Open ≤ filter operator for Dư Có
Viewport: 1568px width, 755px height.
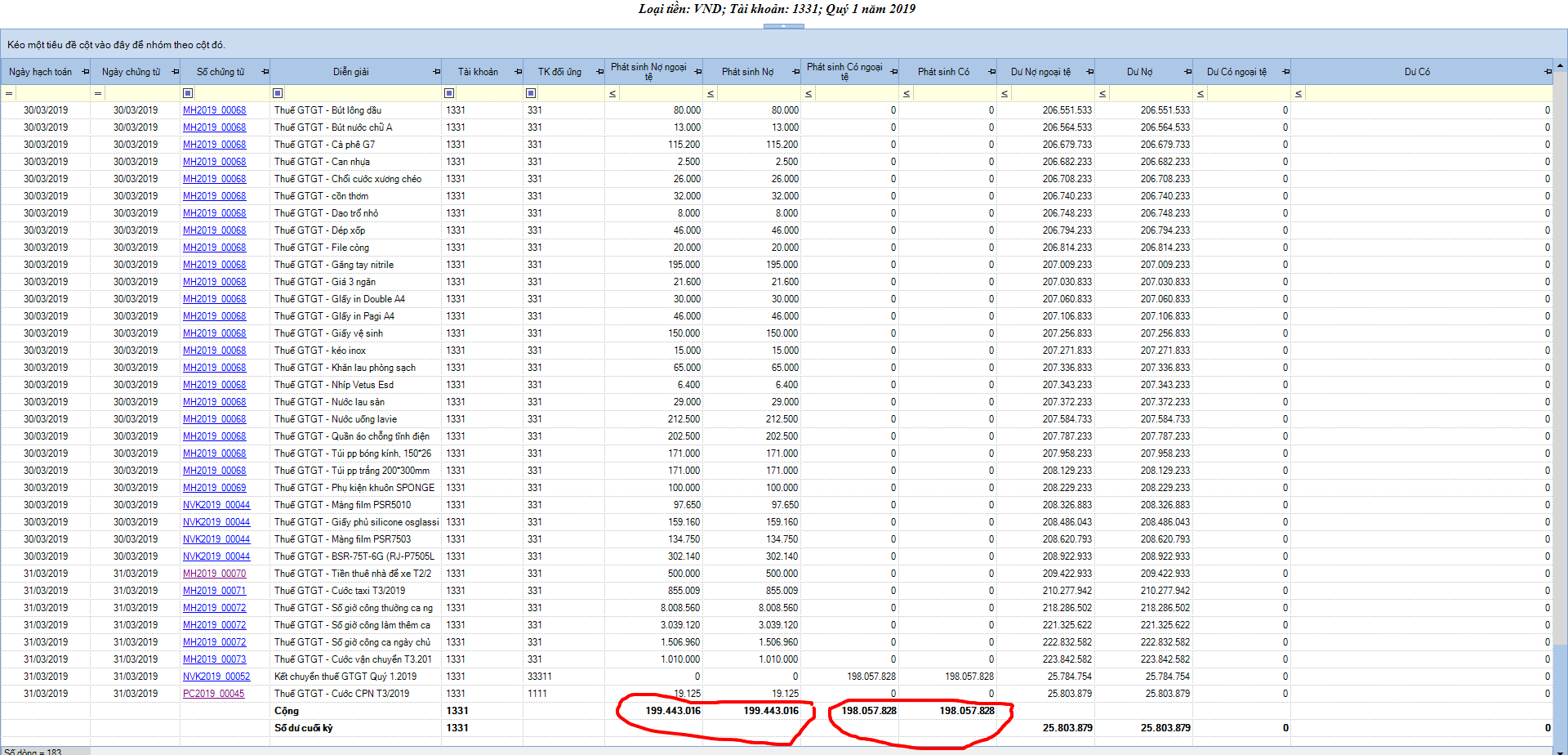point(1298,93)
